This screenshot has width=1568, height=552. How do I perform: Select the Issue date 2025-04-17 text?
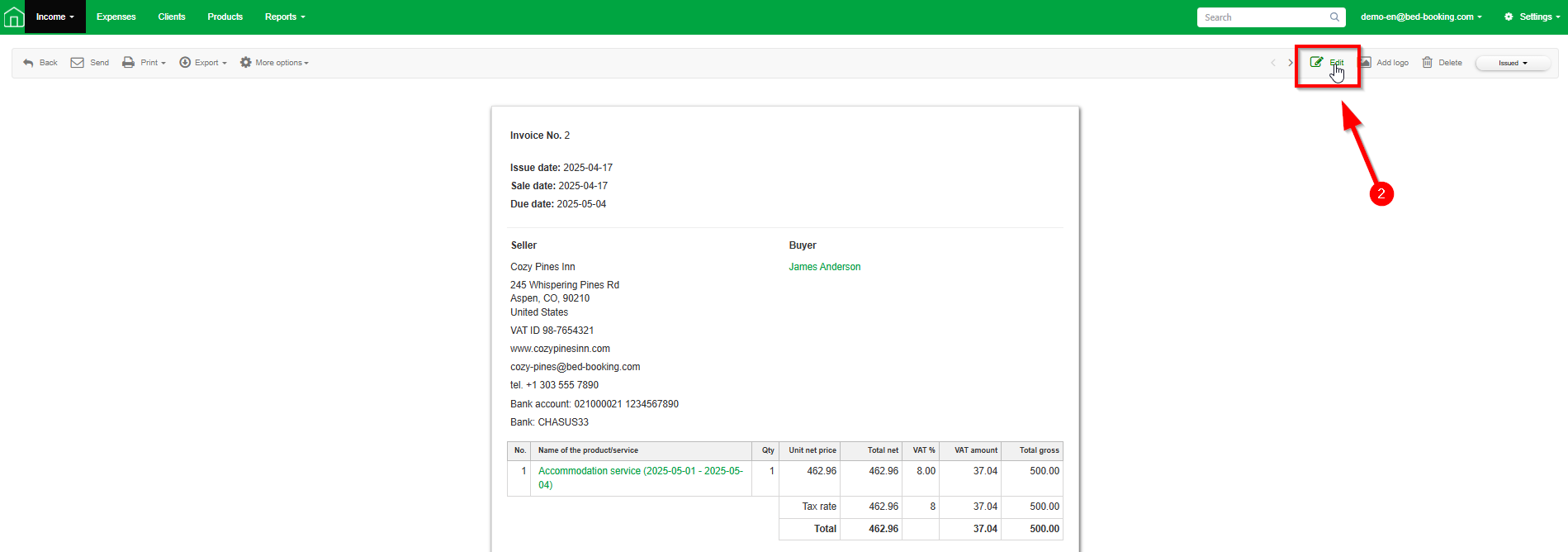[x=561, y=168]
